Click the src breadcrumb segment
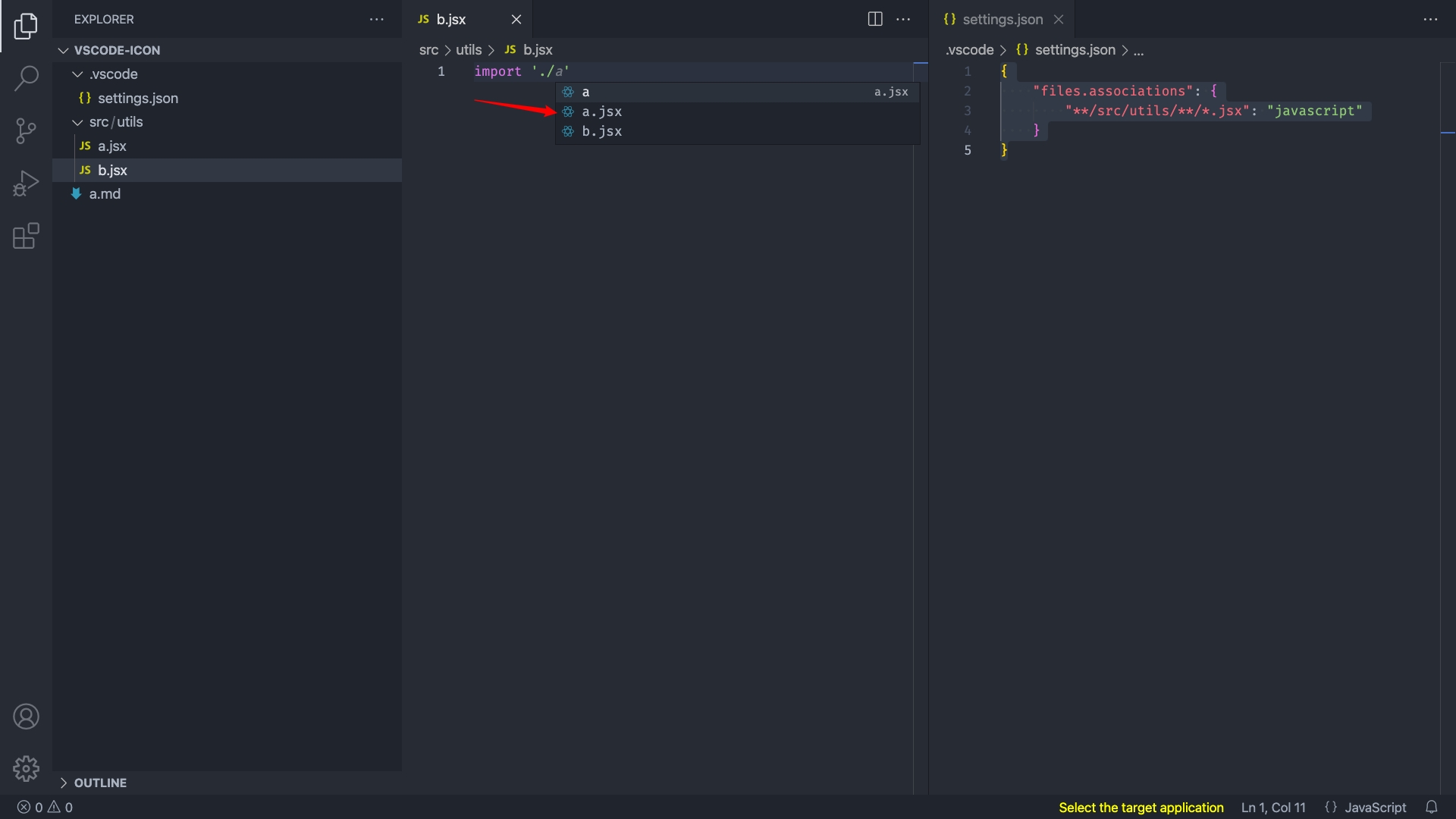1456x819 pixels. pyautogui.click(x=428, y=49)
